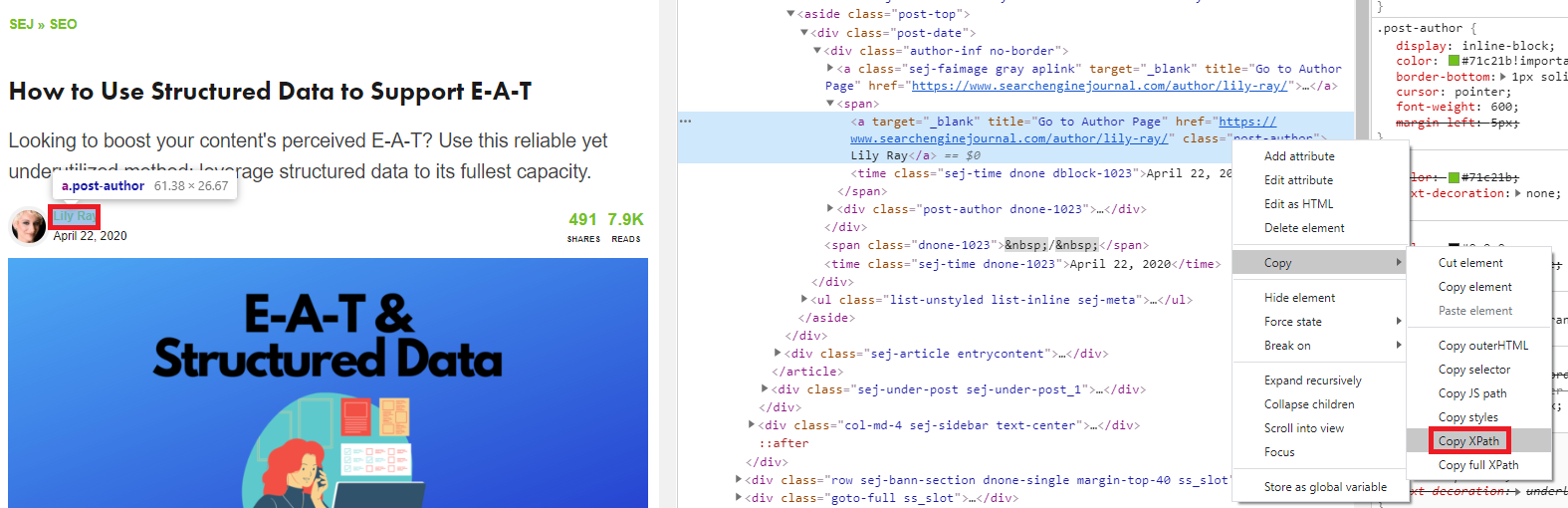Click the green color swatch in .post-author rule
The height and width of the screenshot is (508, 1568).
(x=1454, y=61)
